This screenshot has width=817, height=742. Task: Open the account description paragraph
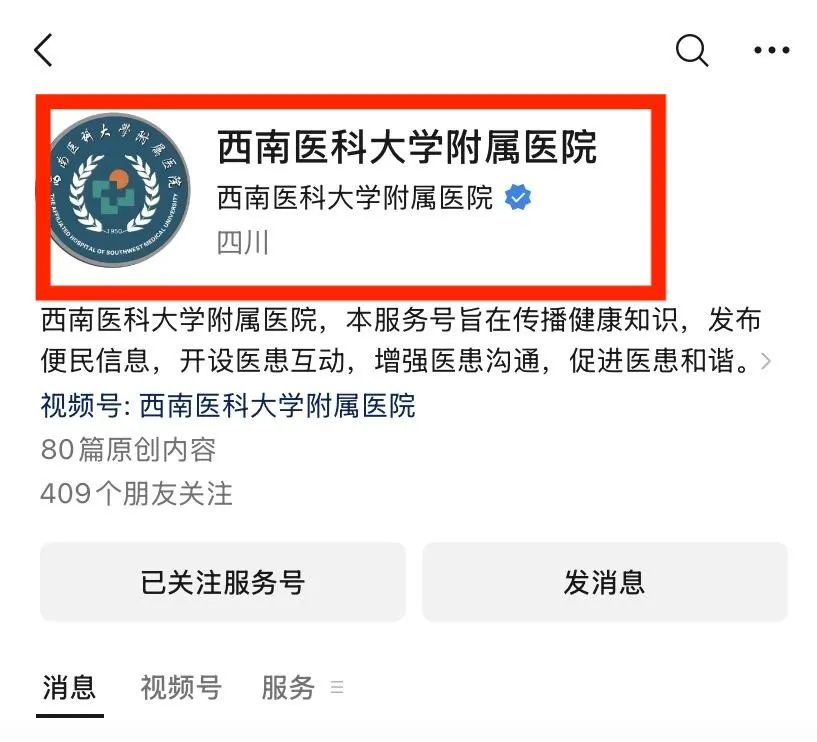coord(401,340)
